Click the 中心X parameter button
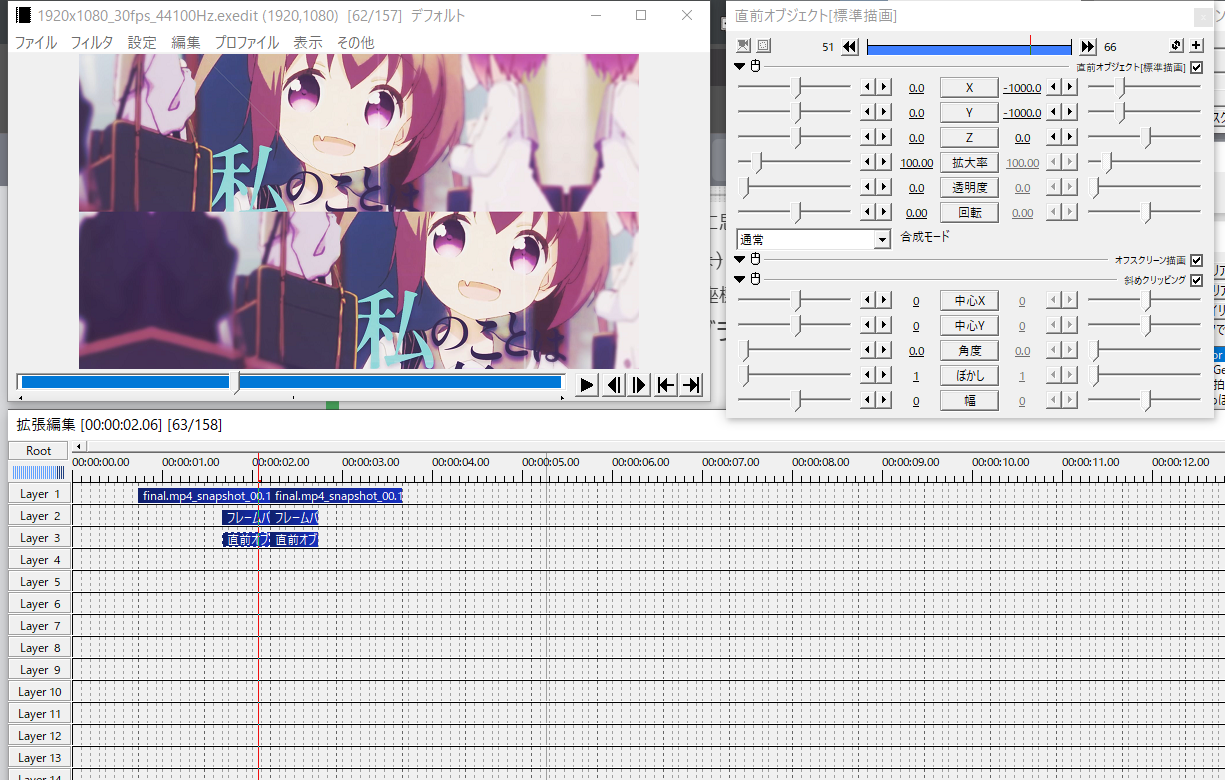This screenshot has width=1225, height=780. (969, 300)
